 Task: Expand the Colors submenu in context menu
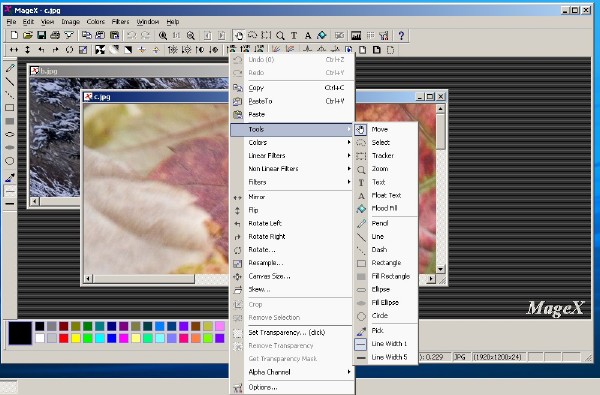pyautogui.click(x=292, y=142)
